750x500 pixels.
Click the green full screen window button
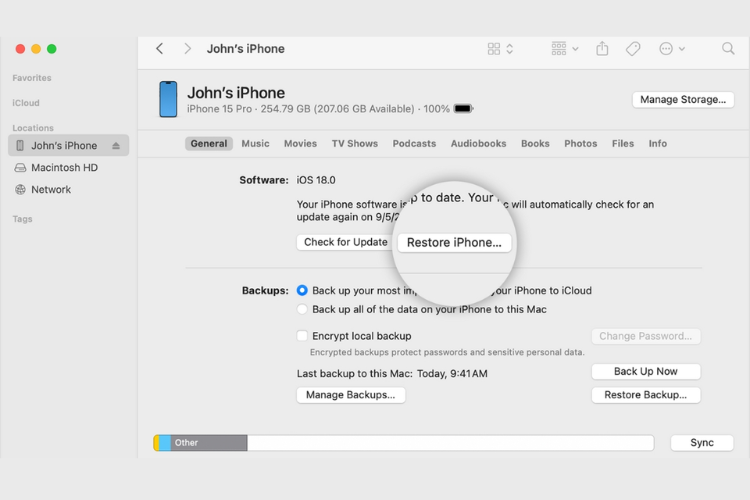pyautogui.click(x=52, y=49)
